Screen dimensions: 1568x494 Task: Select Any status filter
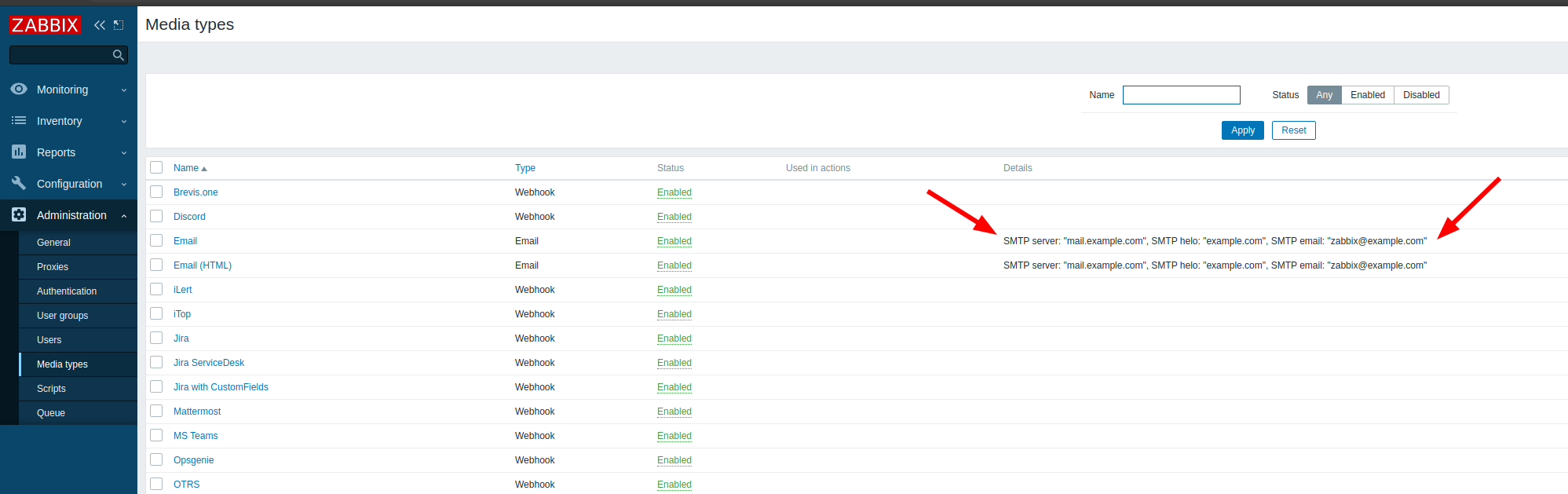coord(1325,95)
